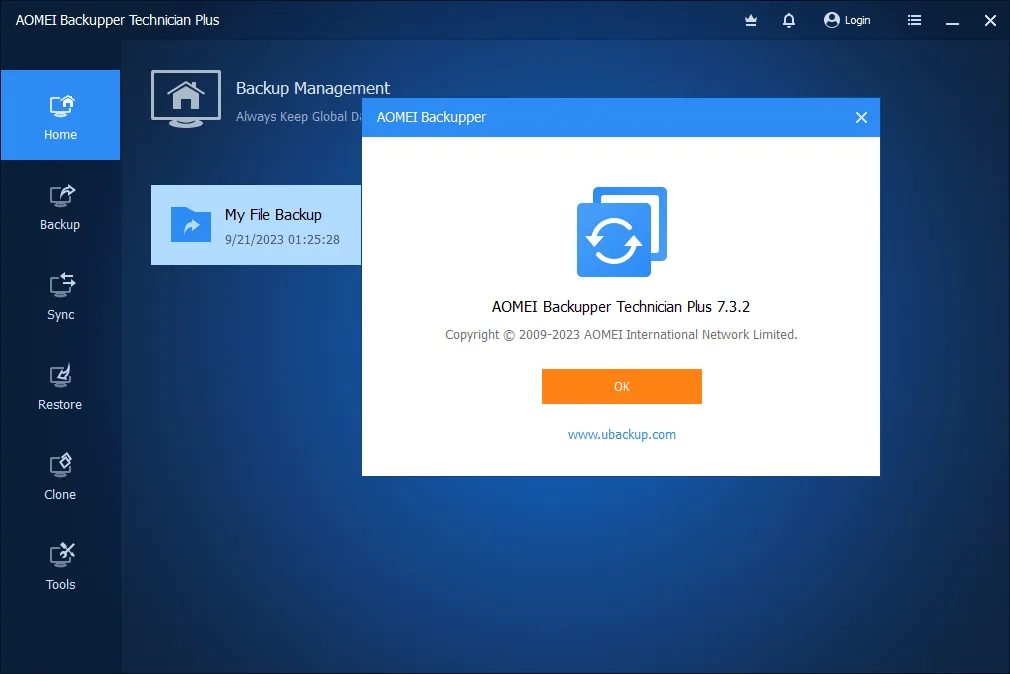This screenshot has width=1010, height=674.
Task: Click the OK button in dialog
Action: pyautogui.click(x=622, y=387)
